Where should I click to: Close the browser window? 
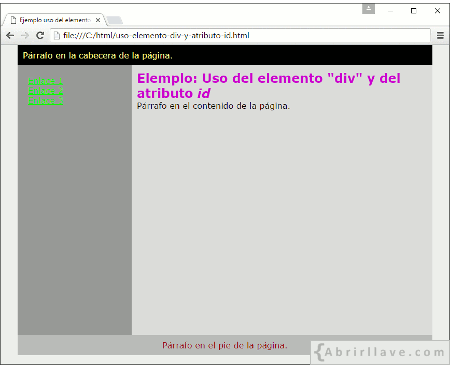(437, 11)
